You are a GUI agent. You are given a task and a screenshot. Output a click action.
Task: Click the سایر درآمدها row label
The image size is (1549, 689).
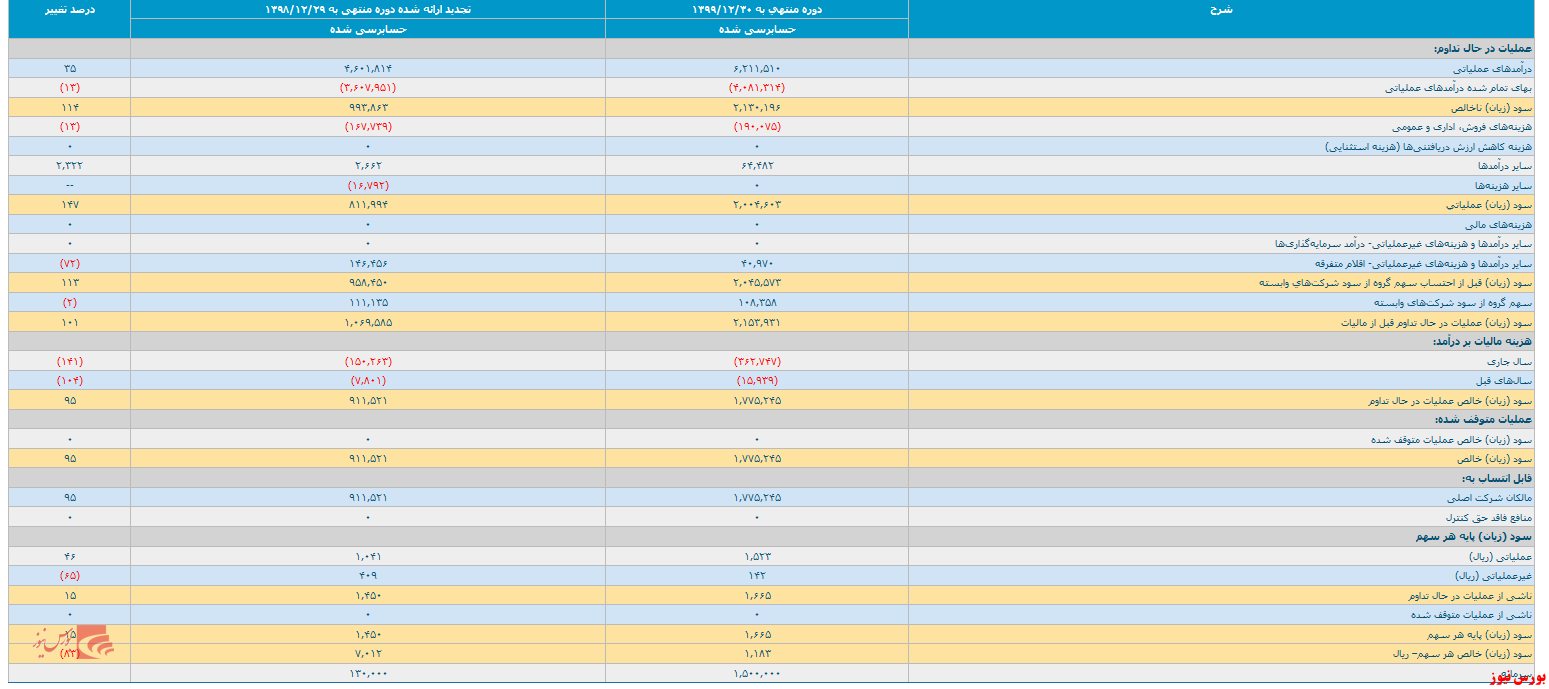click(x=1502, y=166)
